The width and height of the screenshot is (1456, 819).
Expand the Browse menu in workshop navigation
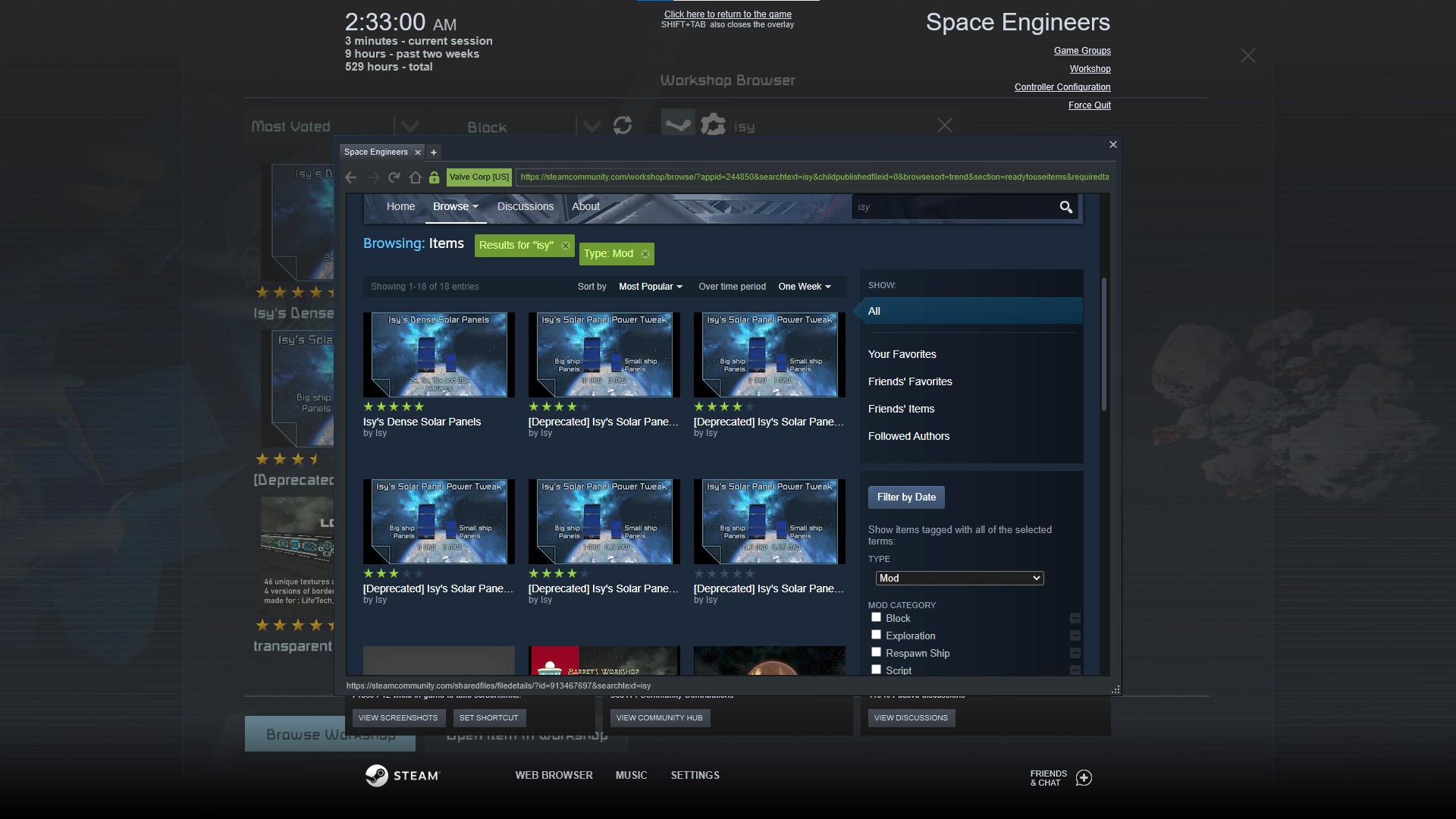click(456, 207)
